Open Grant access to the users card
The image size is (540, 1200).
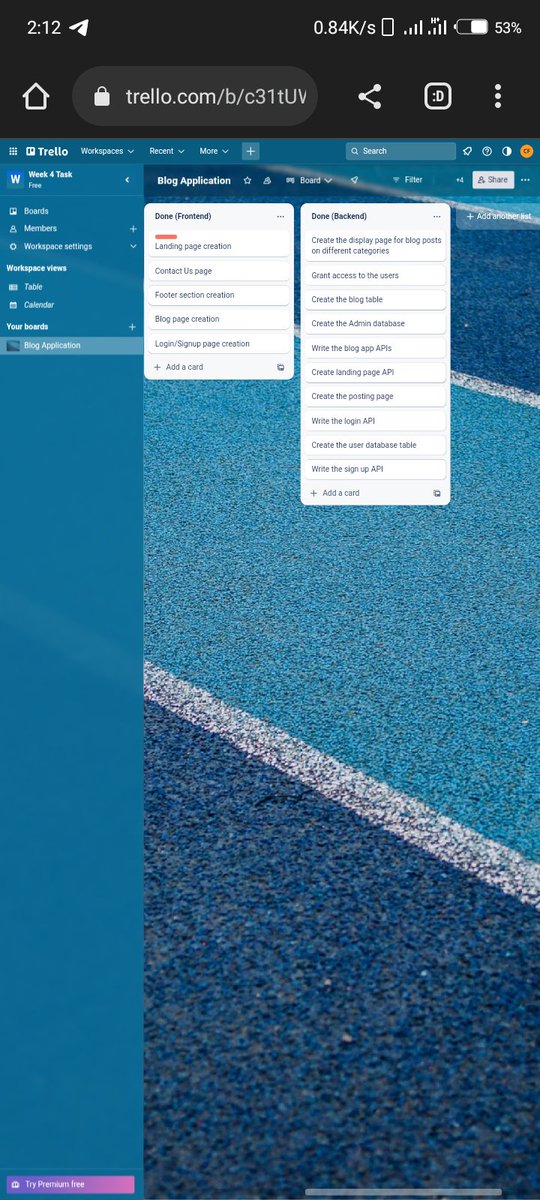[x=375, y=275]
